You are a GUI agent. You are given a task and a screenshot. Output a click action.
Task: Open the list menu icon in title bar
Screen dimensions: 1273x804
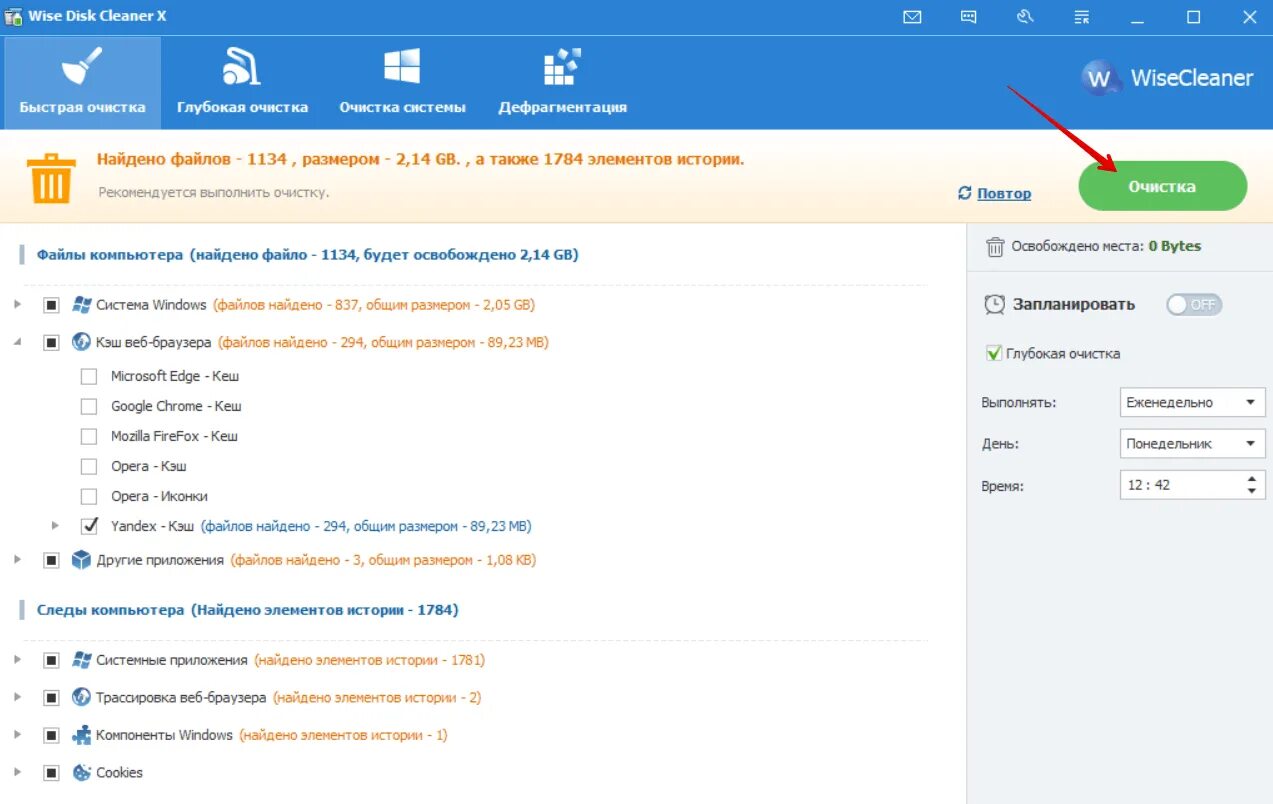1081,17
